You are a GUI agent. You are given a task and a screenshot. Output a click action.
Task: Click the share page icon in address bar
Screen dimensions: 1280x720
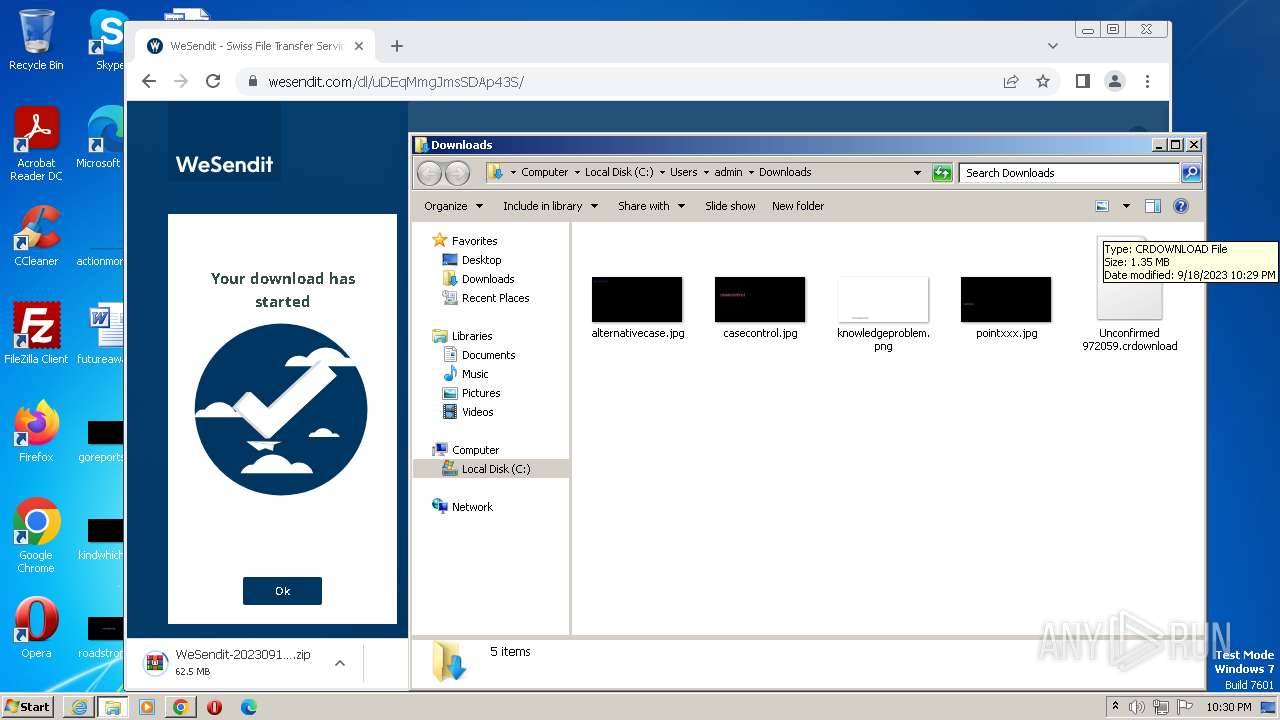1011,81
